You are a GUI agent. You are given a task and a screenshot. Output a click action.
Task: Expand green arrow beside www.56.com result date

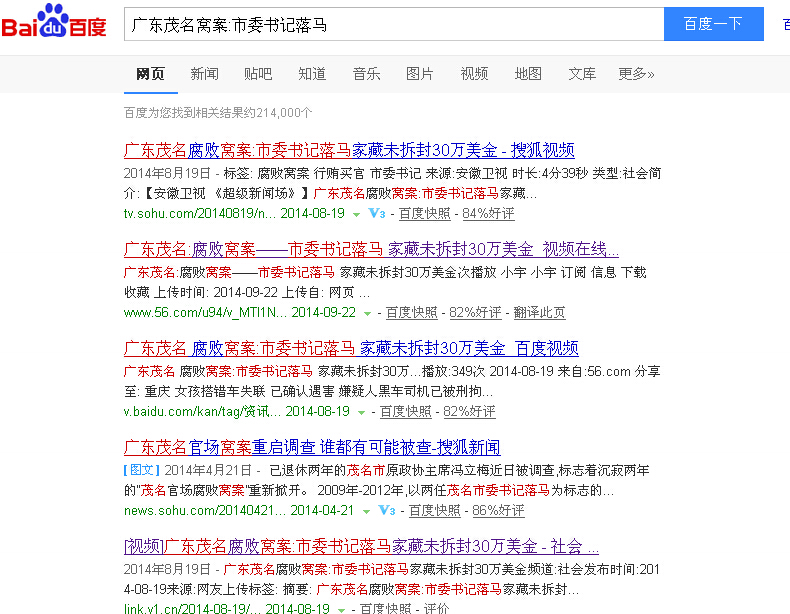(x=367, y=314)
